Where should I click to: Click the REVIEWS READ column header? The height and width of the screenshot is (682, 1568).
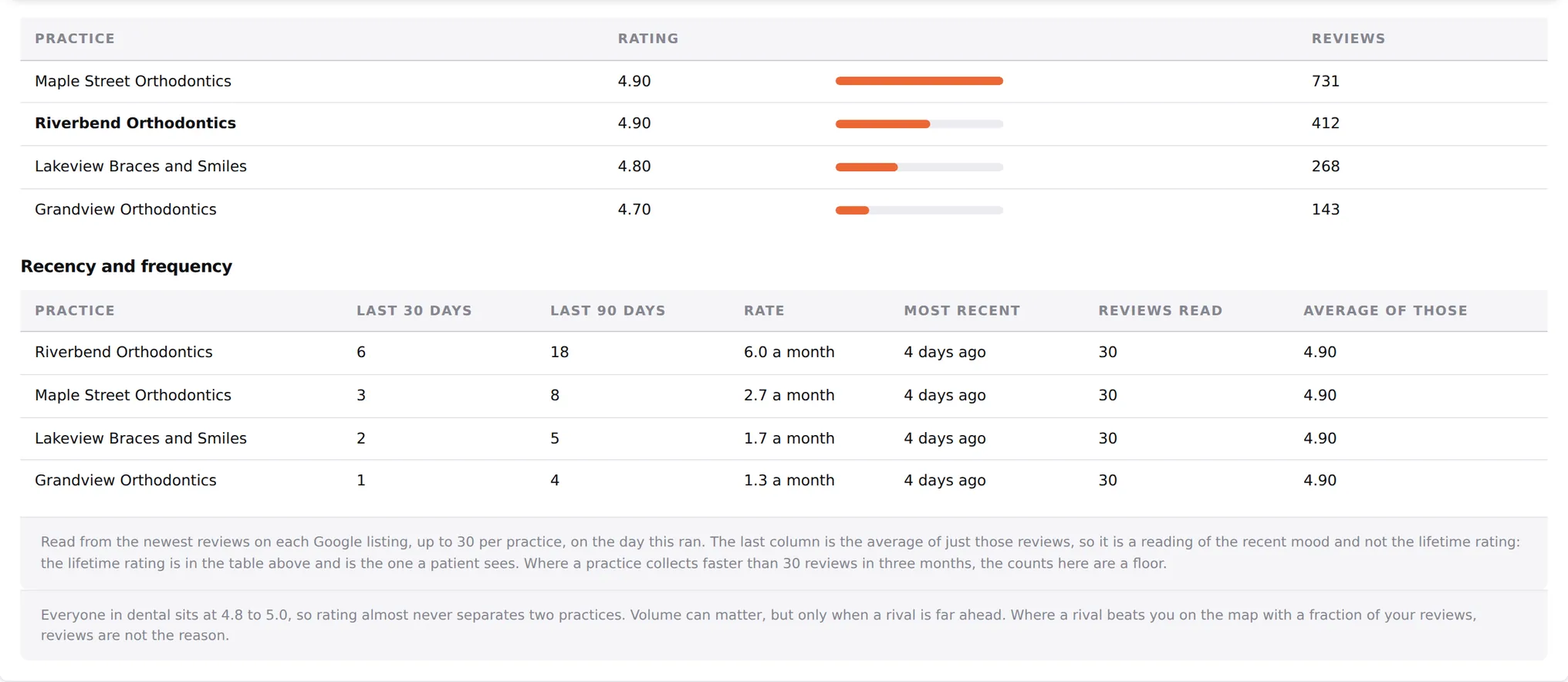click(x=1160, y=311)
